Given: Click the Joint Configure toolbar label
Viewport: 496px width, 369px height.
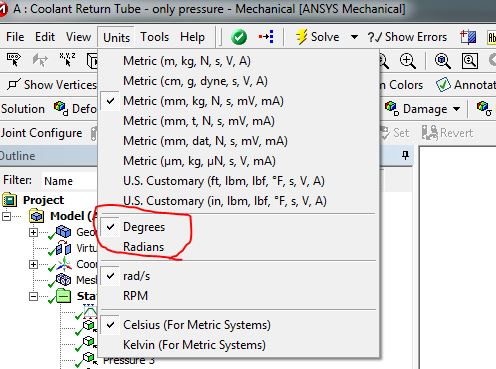Looking at the screenshot, I should coord(41,133).
